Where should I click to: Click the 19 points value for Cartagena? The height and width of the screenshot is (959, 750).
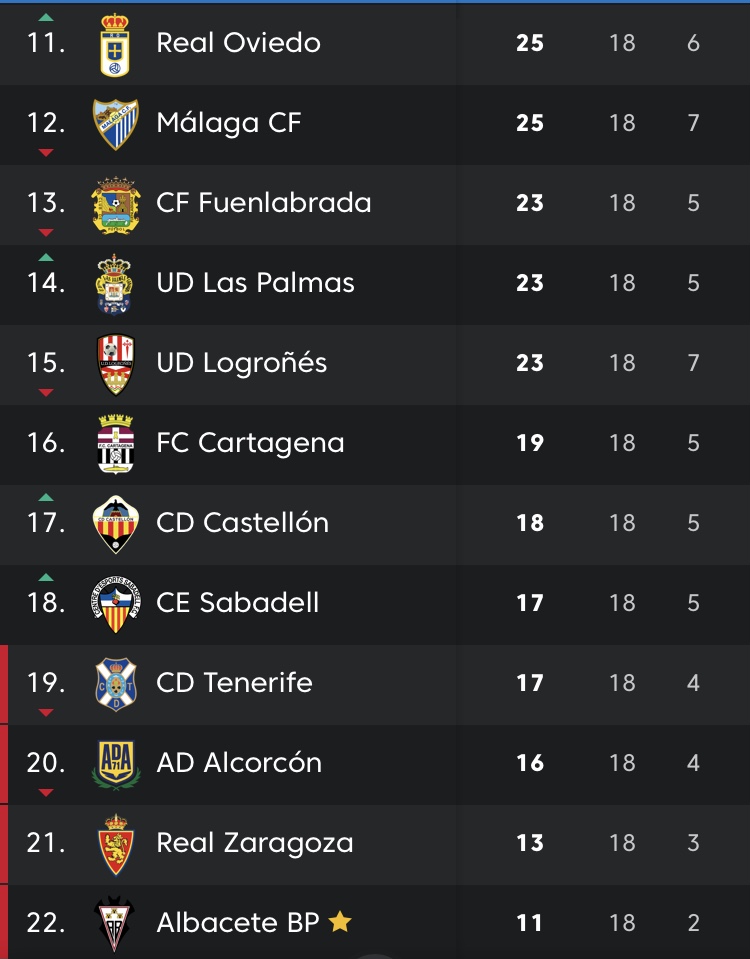529,443
